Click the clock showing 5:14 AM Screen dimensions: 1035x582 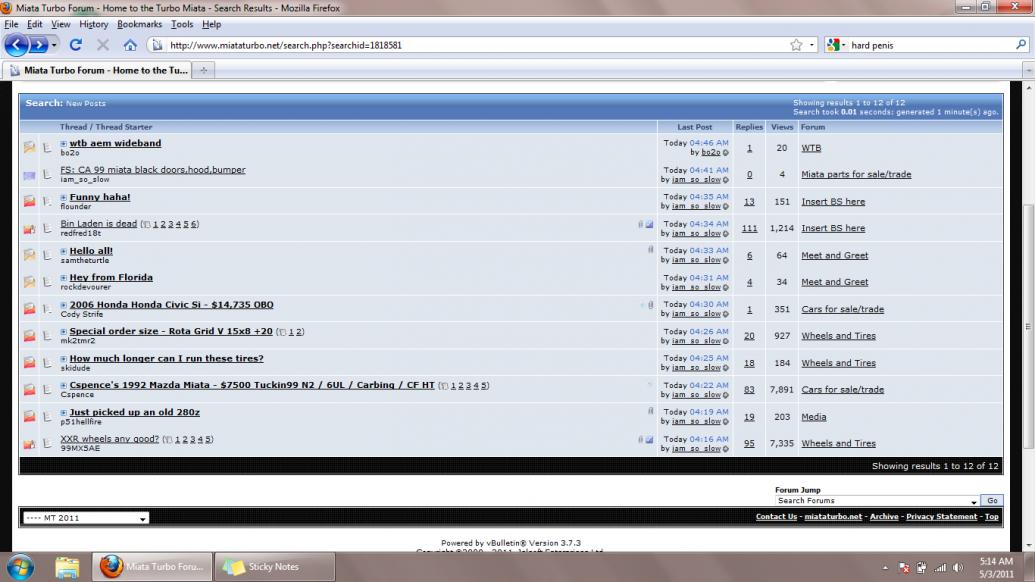click(995, 562)
